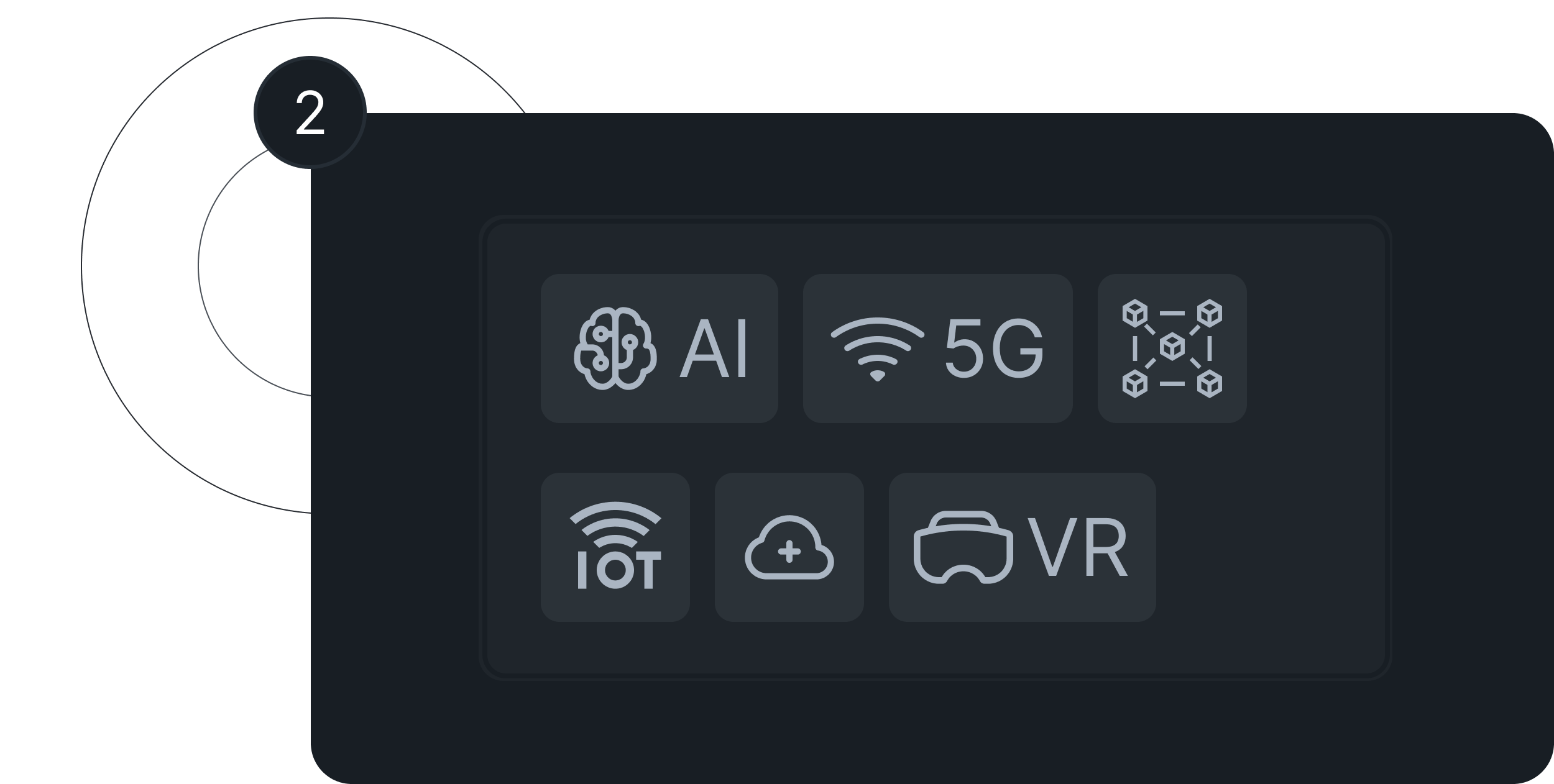The image size is (1554, 784).
Task: Click the brain icon on the AI tile
Action: [x=615, y=349]
